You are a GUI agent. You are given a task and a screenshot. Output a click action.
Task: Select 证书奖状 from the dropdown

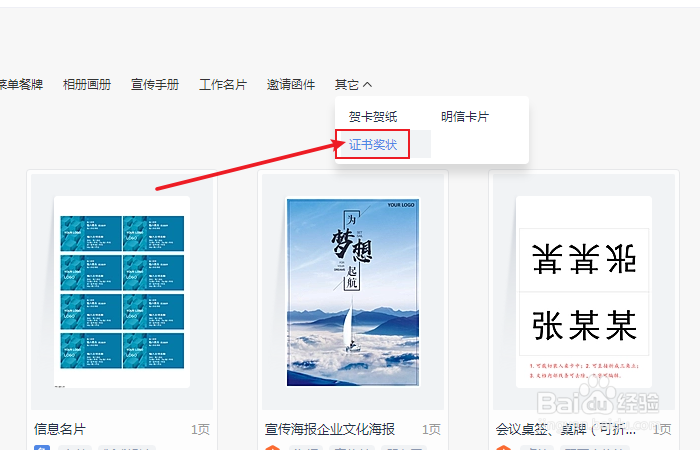373,144
